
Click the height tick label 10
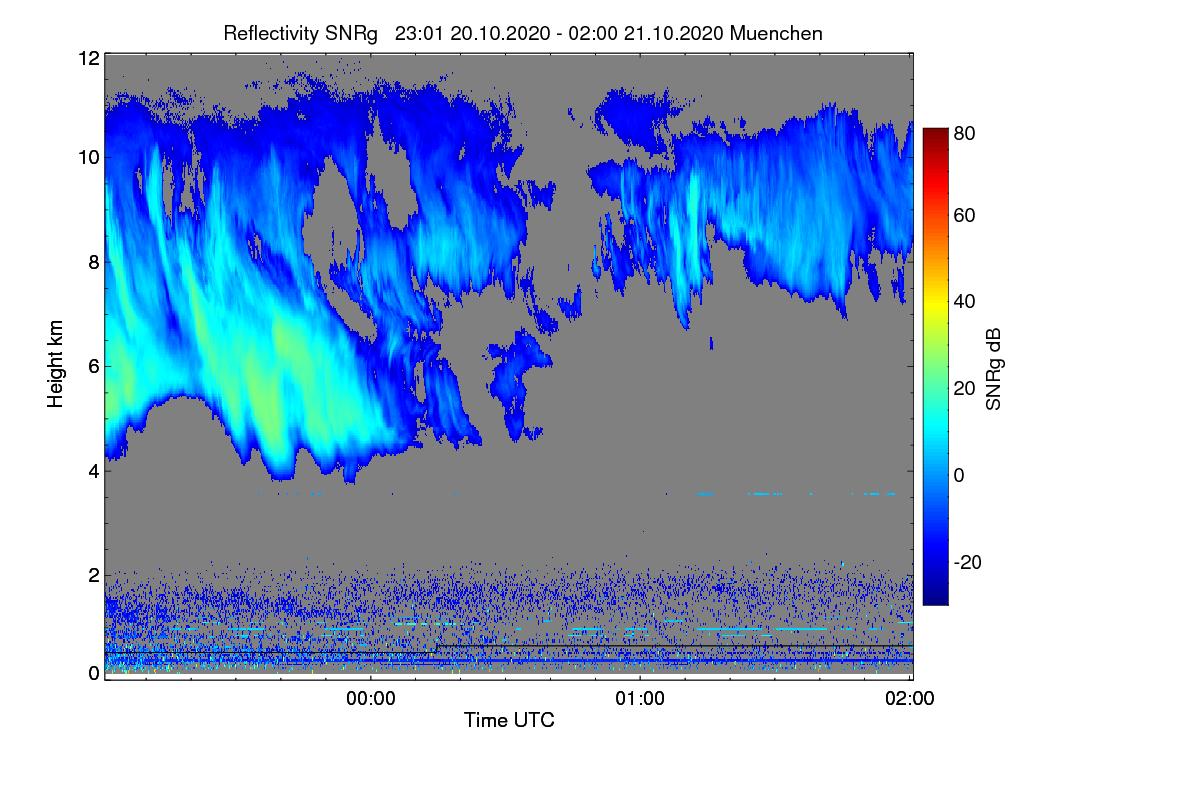[88, 157]
